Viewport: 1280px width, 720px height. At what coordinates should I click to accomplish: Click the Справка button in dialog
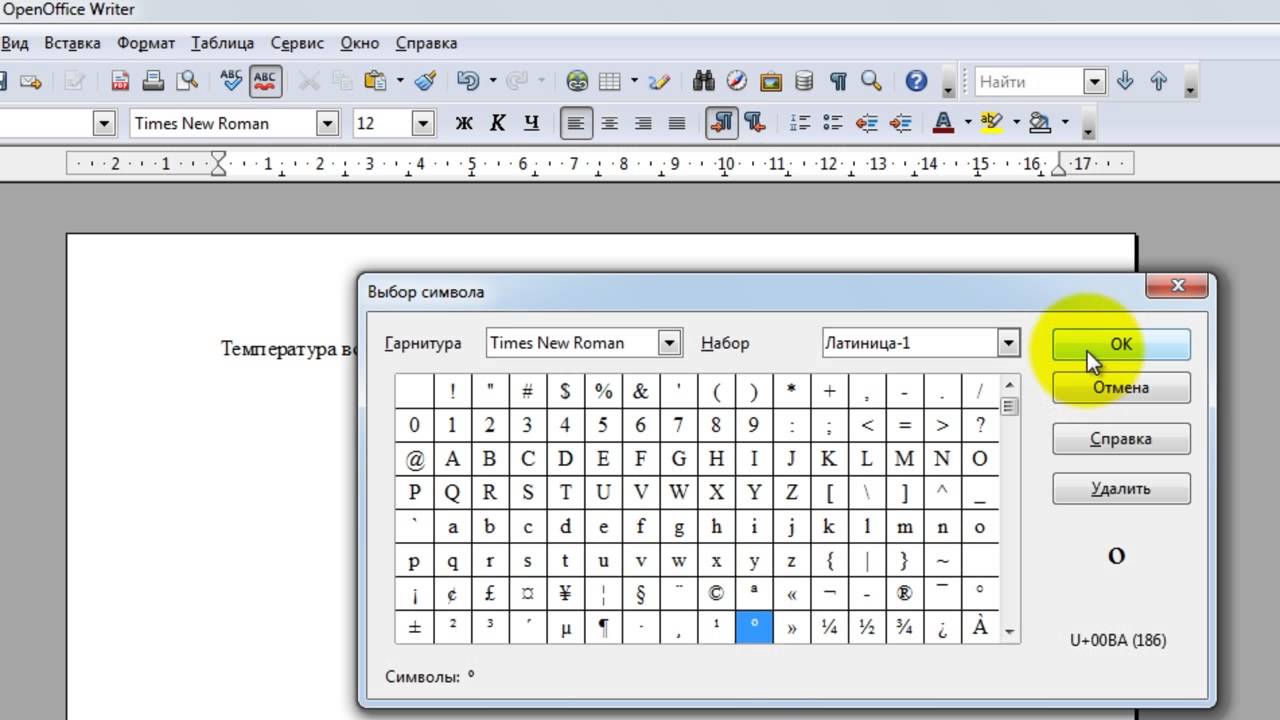1121,438
